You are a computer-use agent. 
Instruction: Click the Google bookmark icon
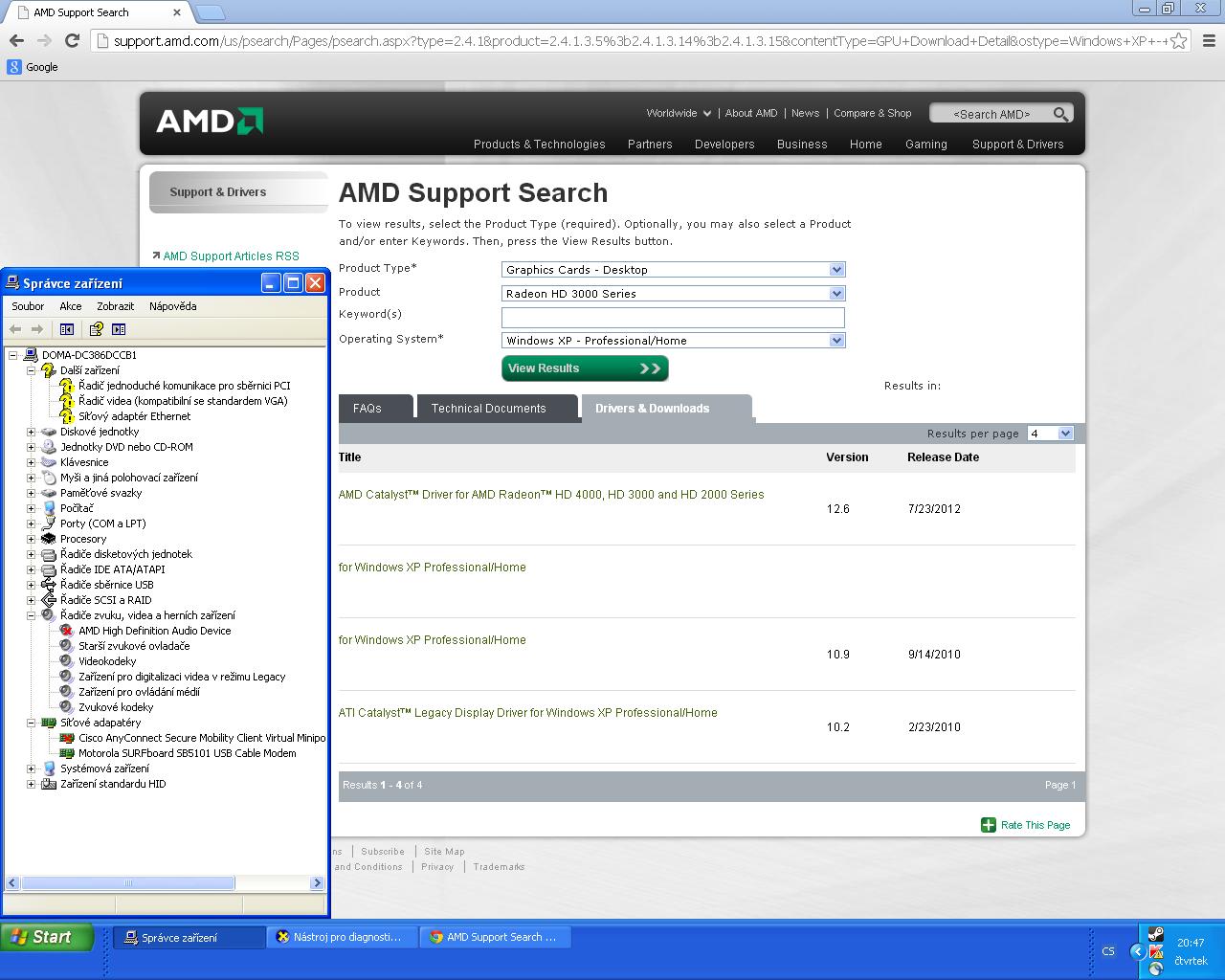(13, 67)
